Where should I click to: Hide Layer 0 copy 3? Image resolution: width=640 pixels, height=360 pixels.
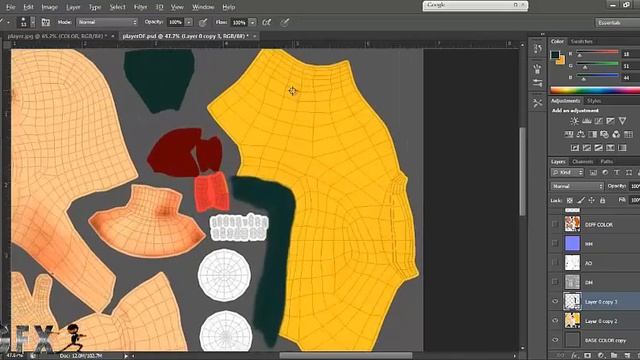coord(555,301)
